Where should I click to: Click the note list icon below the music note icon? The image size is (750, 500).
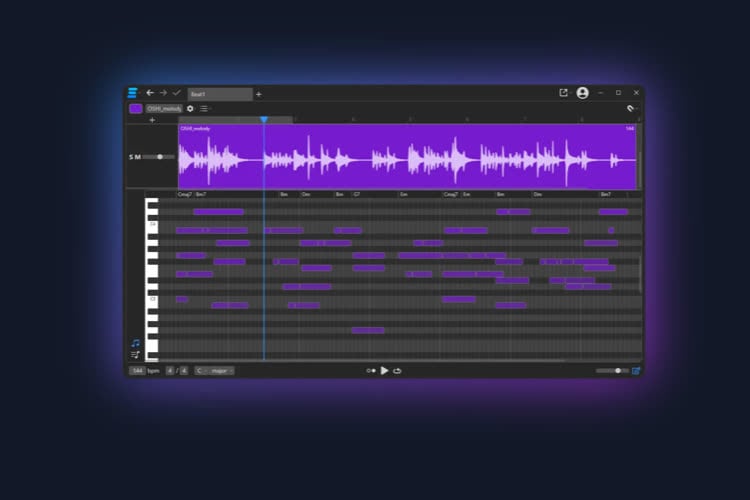click(135, 355)
